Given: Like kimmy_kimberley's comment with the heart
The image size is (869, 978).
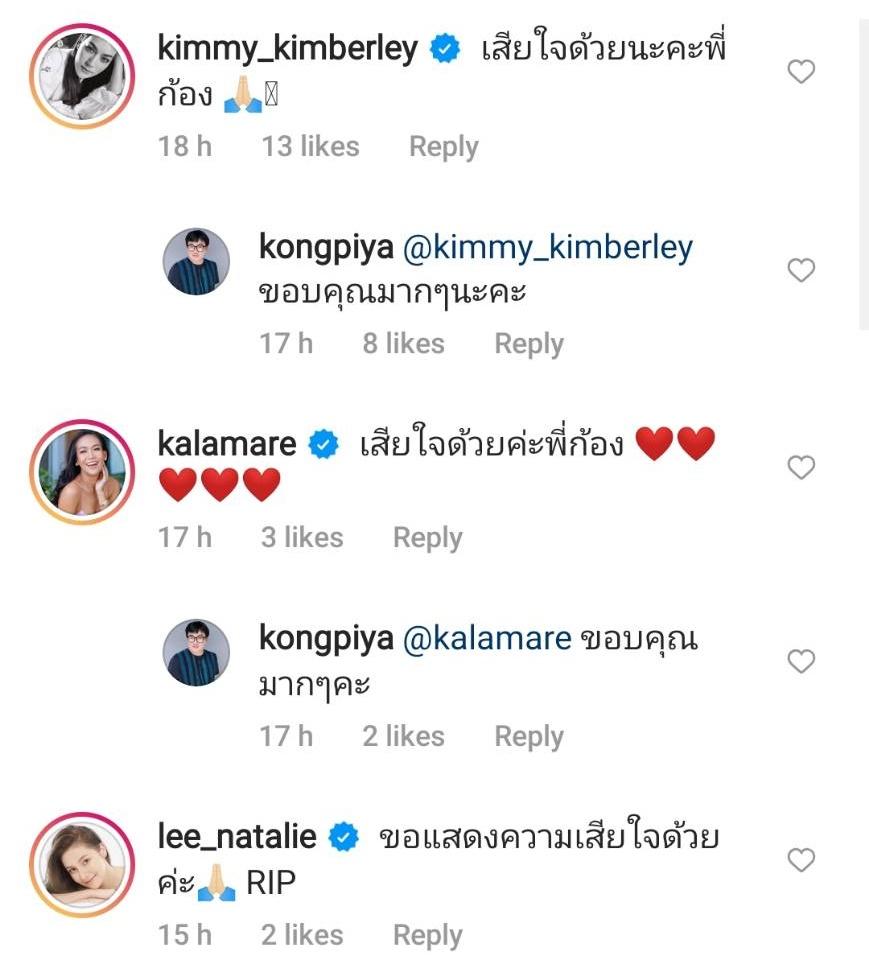Looking at the screenshot, I should point(801,72).
